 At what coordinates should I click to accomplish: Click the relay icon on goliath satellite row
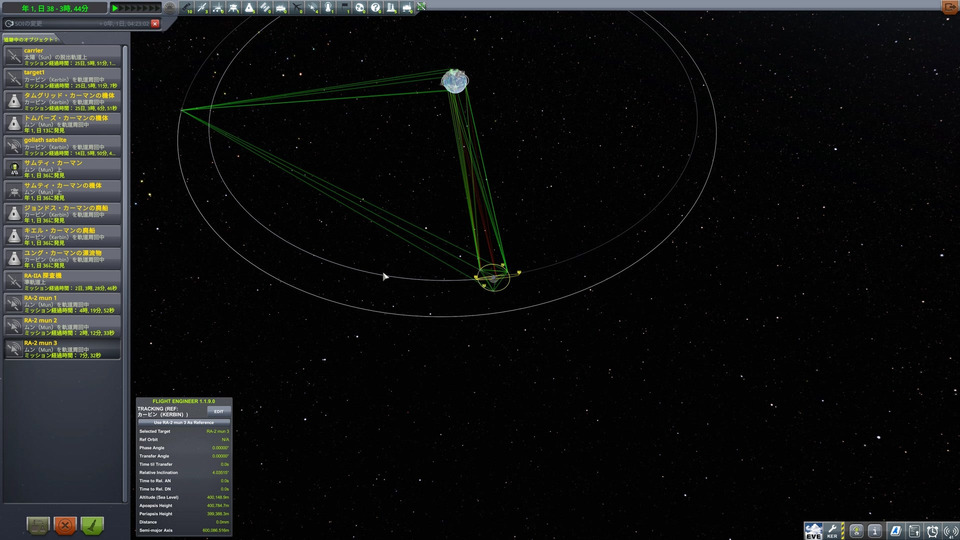(x=13, y=146)
